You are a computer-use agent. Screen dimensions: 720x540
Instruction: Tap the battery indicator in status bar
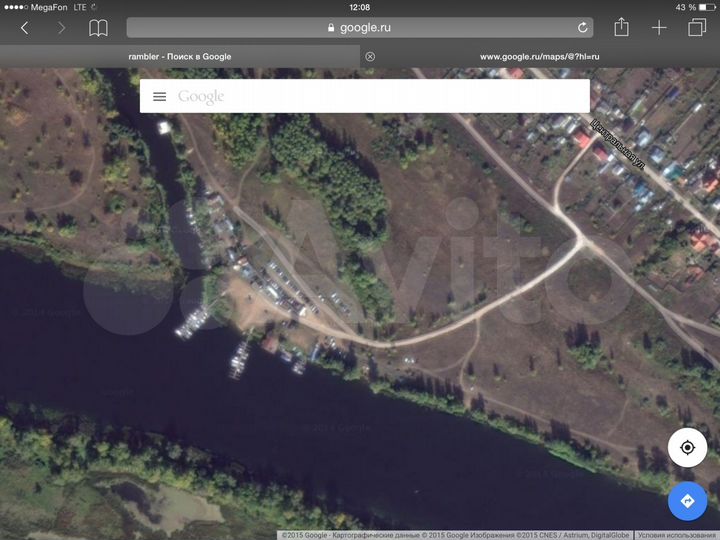(707, 7)
